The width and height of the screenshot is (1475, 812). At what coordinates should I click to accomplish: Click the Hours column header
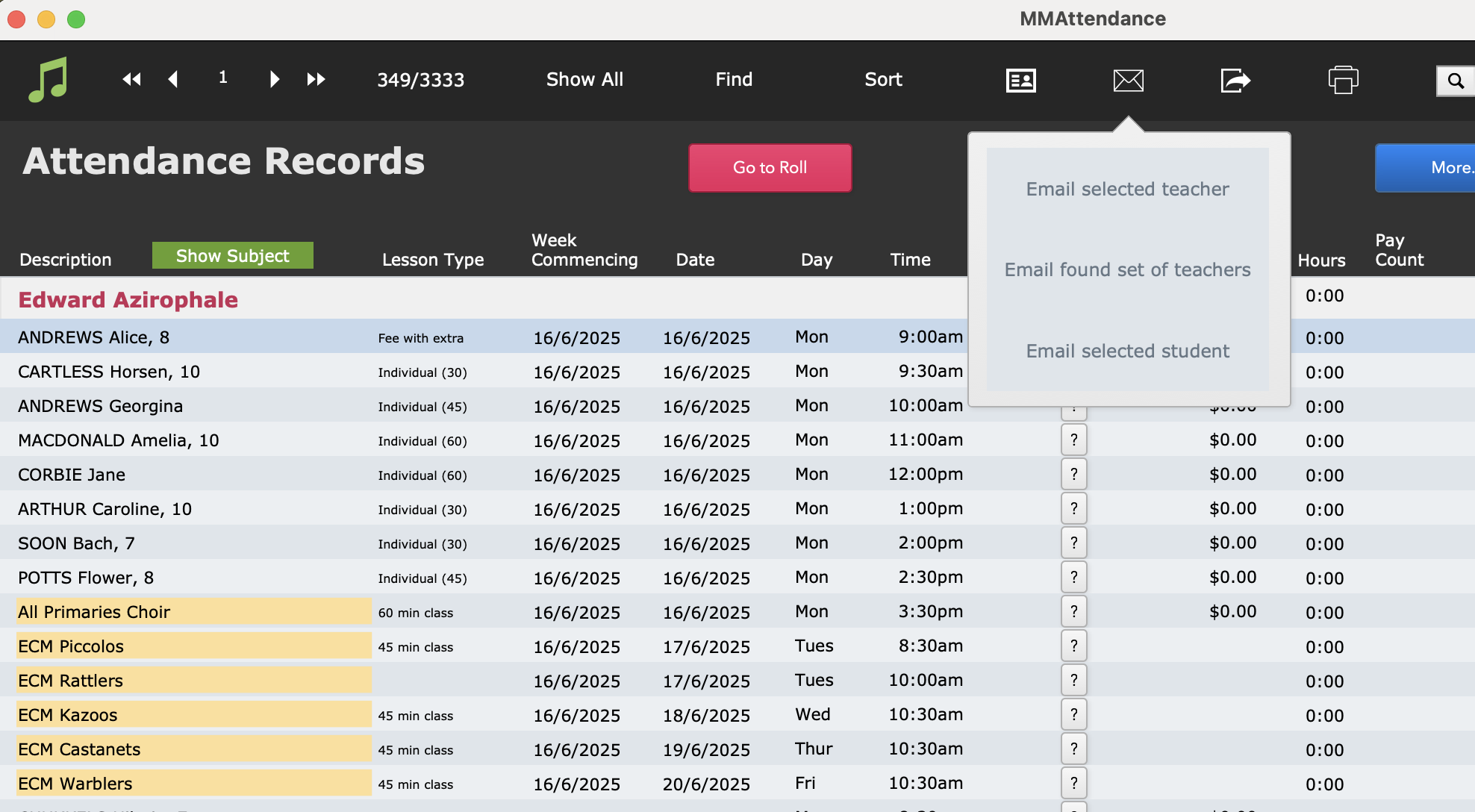pyautogui.click(x=1321, y=260)
